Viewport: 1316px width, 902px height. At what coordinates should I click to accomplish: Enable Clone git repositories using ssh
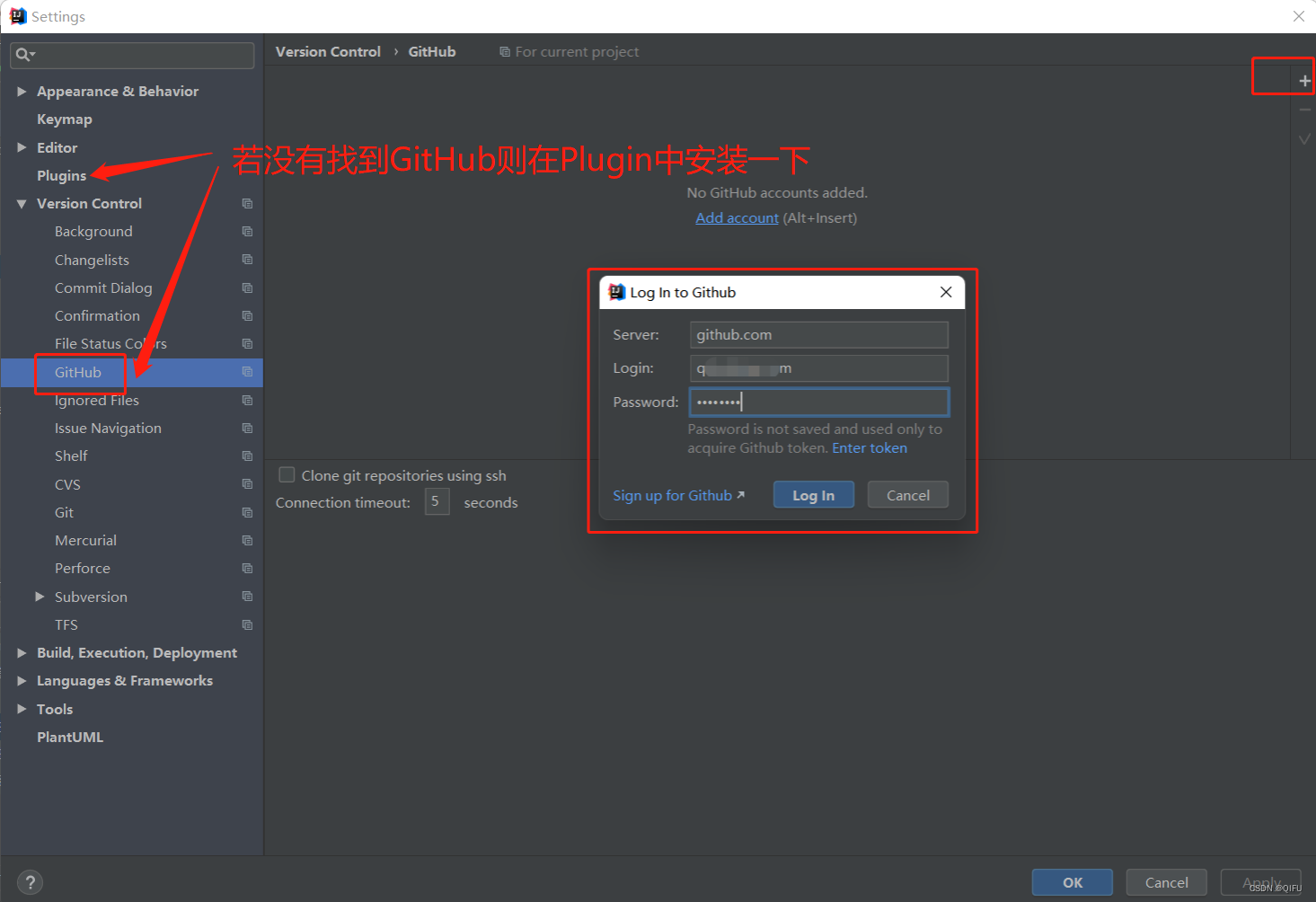pos(287,474)
